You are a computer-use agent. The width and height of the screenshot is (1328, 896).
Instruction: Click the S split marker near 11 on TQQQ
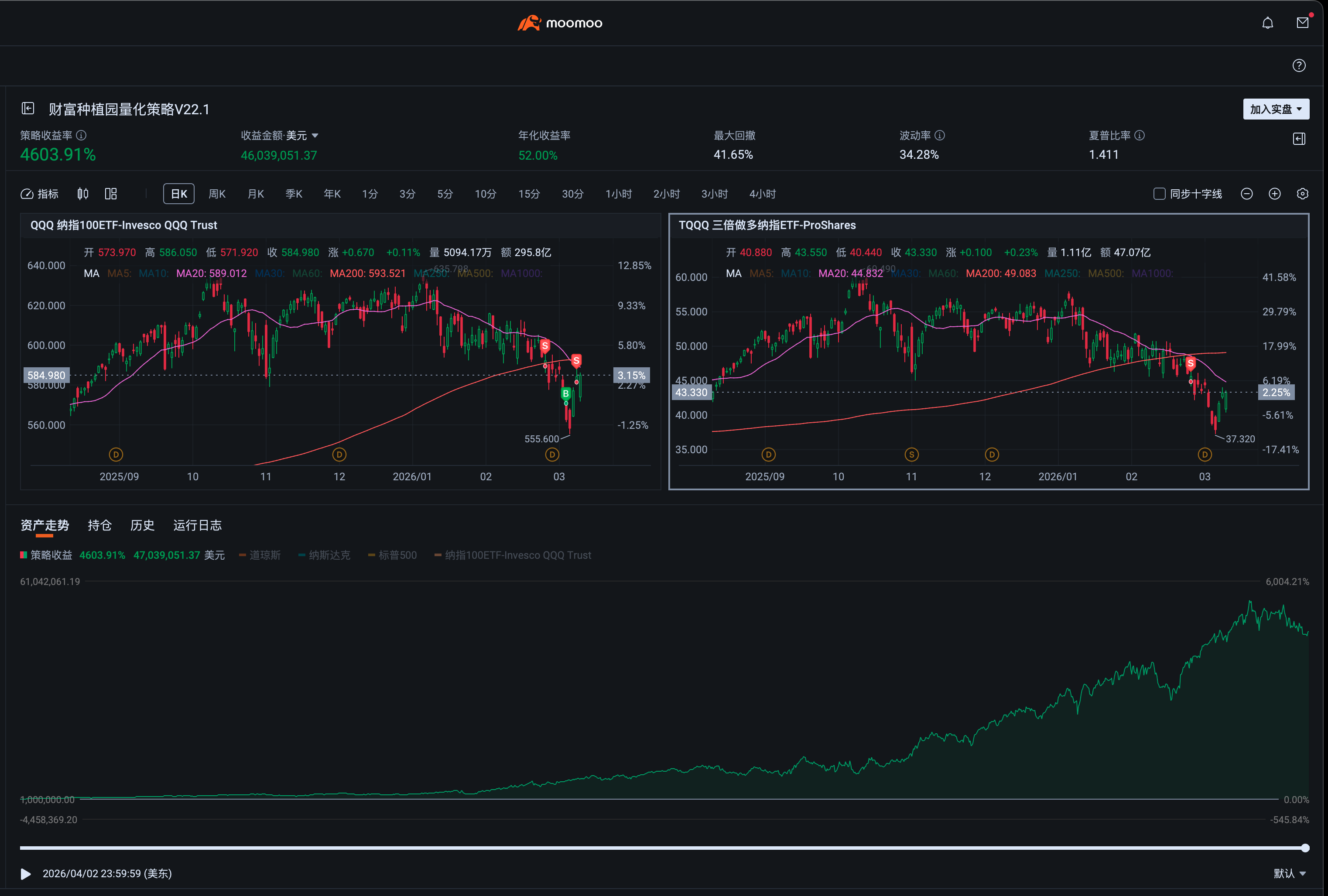(x=912, y=455)
